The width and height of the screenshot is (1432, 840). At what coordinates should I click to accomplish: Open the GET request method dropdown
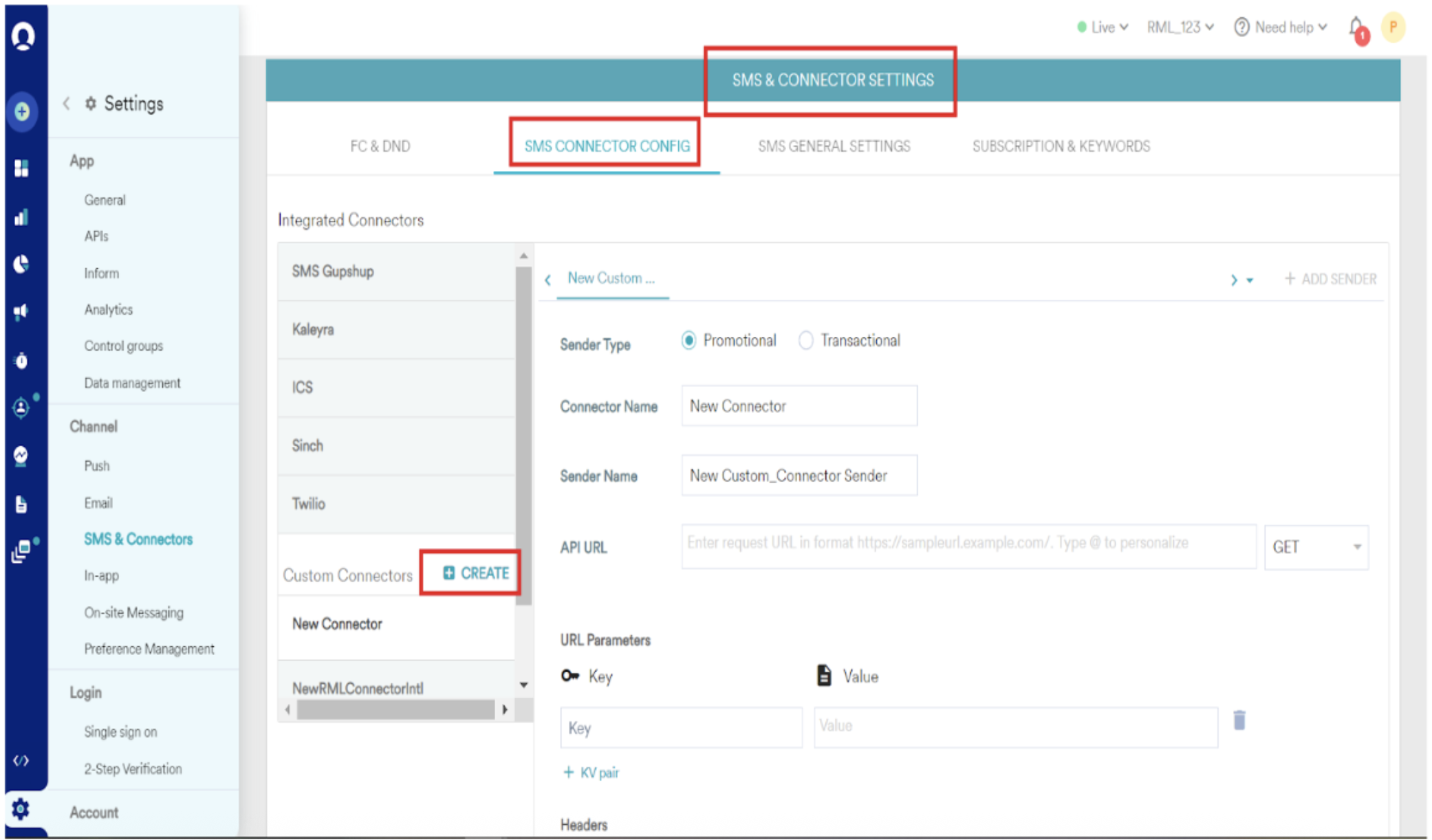click(x=1316, y=547)
